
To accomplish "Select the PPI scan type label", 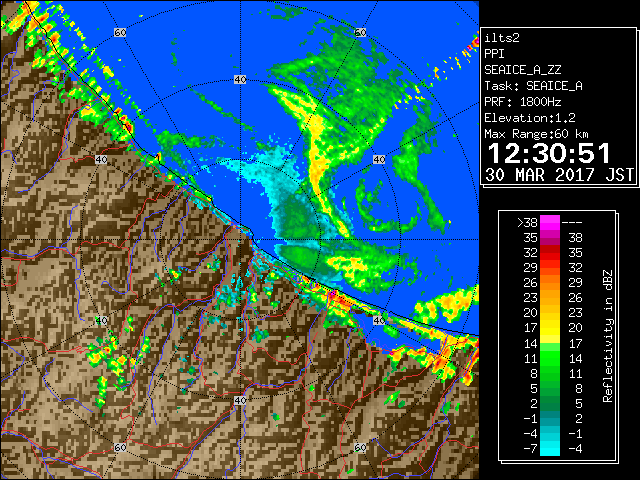I will click(x=494, y=54).
